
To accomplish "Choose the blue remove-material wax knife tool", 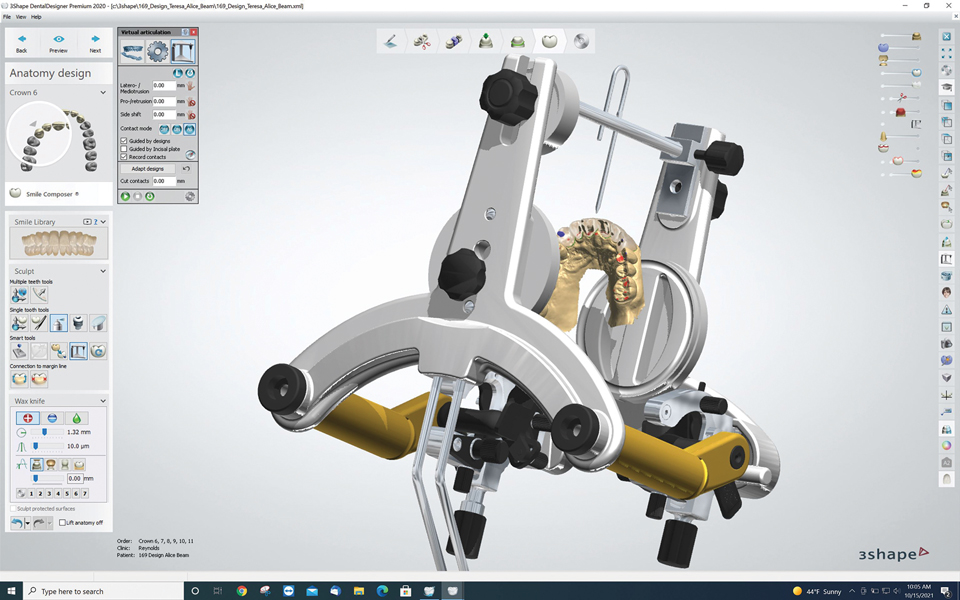I will coord(52,417).
